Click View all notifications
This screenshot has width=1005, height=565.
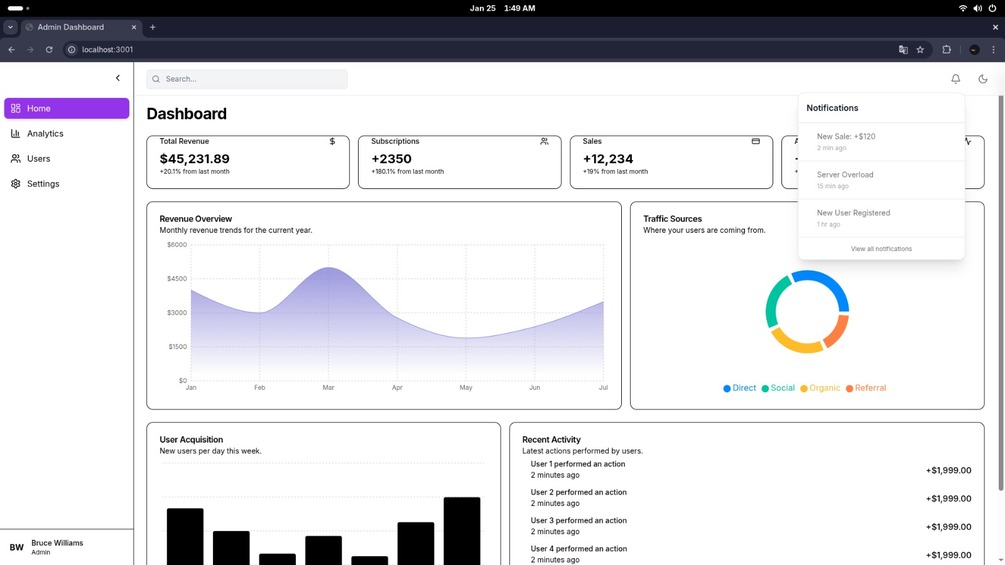tap(881, 249)
